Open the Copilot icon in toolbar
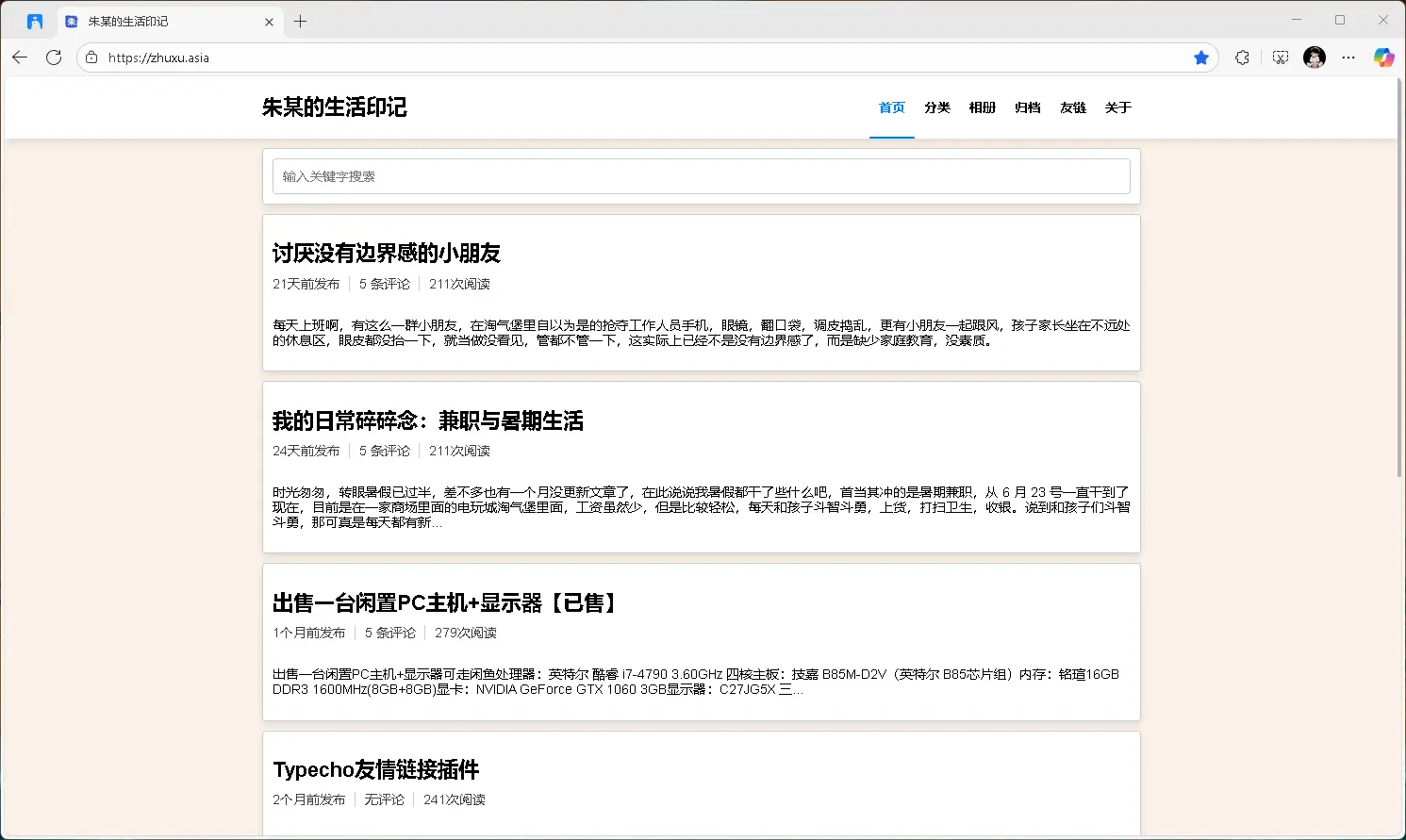Screen dimensions: 1406x840 click(1383, 58)
